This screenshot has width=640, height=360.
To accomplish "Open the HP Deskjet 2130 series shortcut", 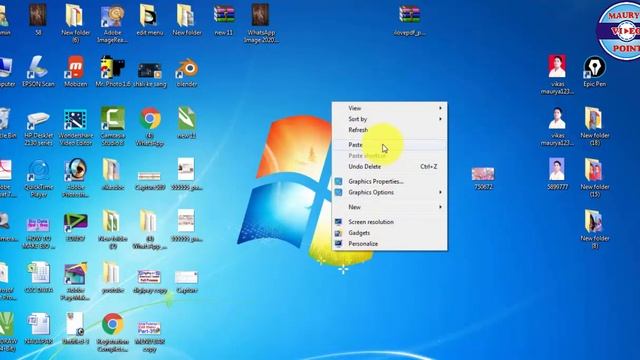I will point(38,127).
